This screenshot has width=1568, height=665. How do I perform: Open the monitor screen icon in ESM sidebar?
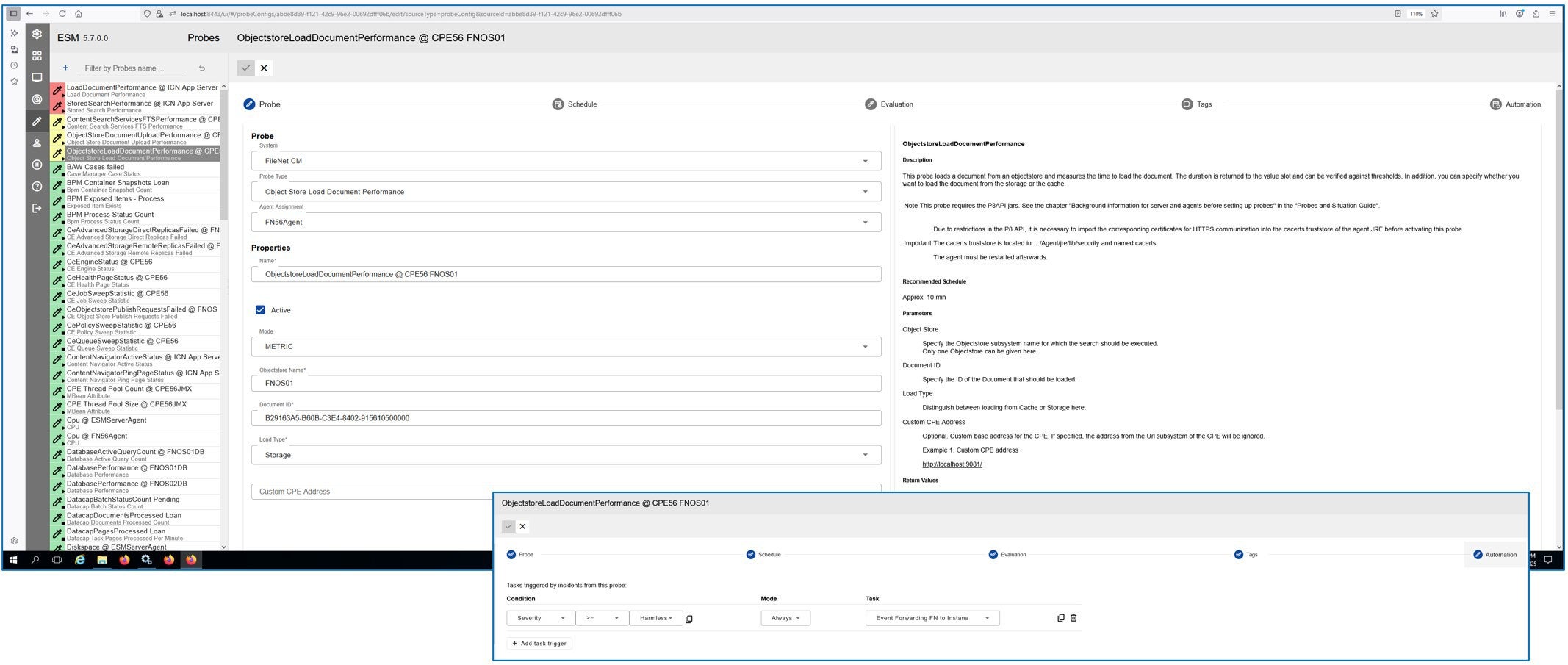pyautogui.click(x=37, y=77)
